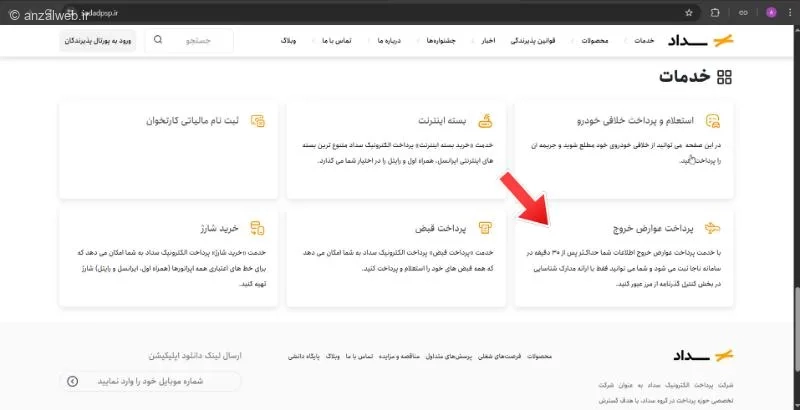The height and width of the screenshot is (410, 800).
Task: Click footer link پرسش‌های متداول
Action: click(x=448, y=356)
